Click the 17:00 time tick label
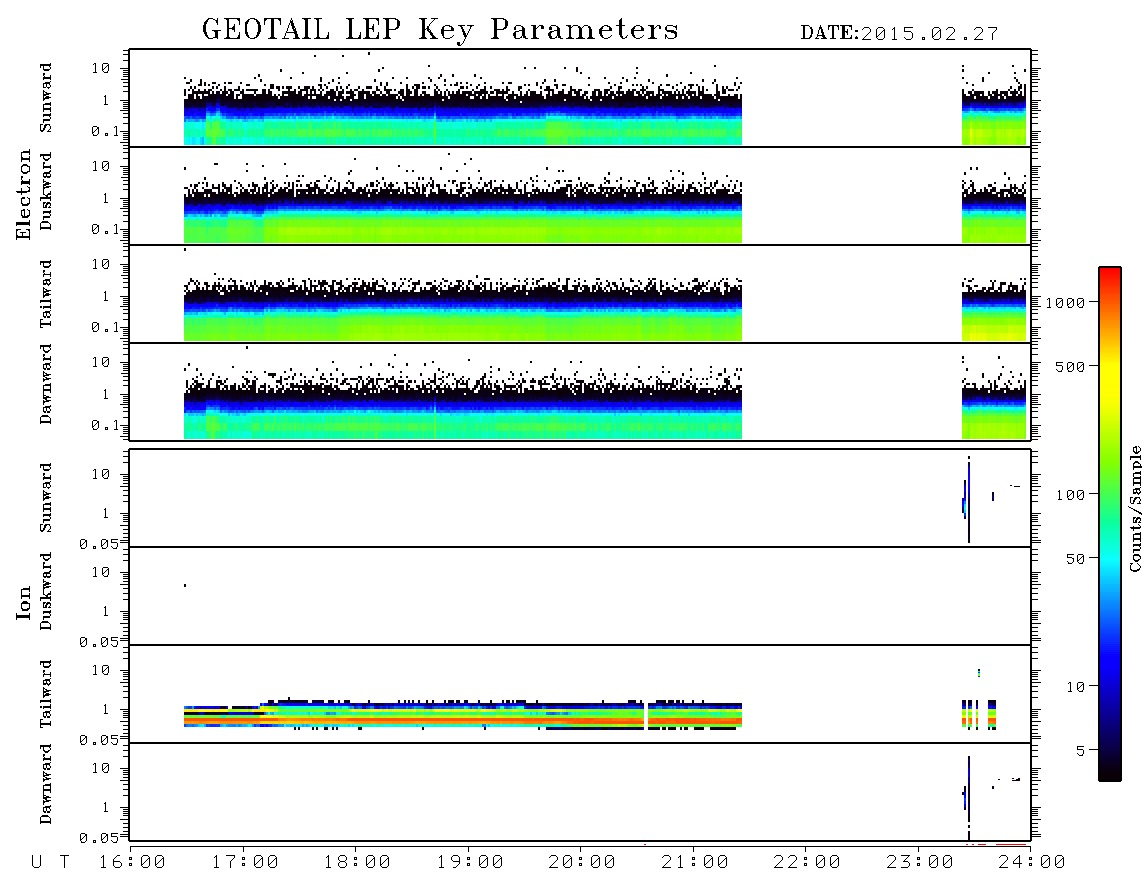1142x880 pixels. coord(245,863)
